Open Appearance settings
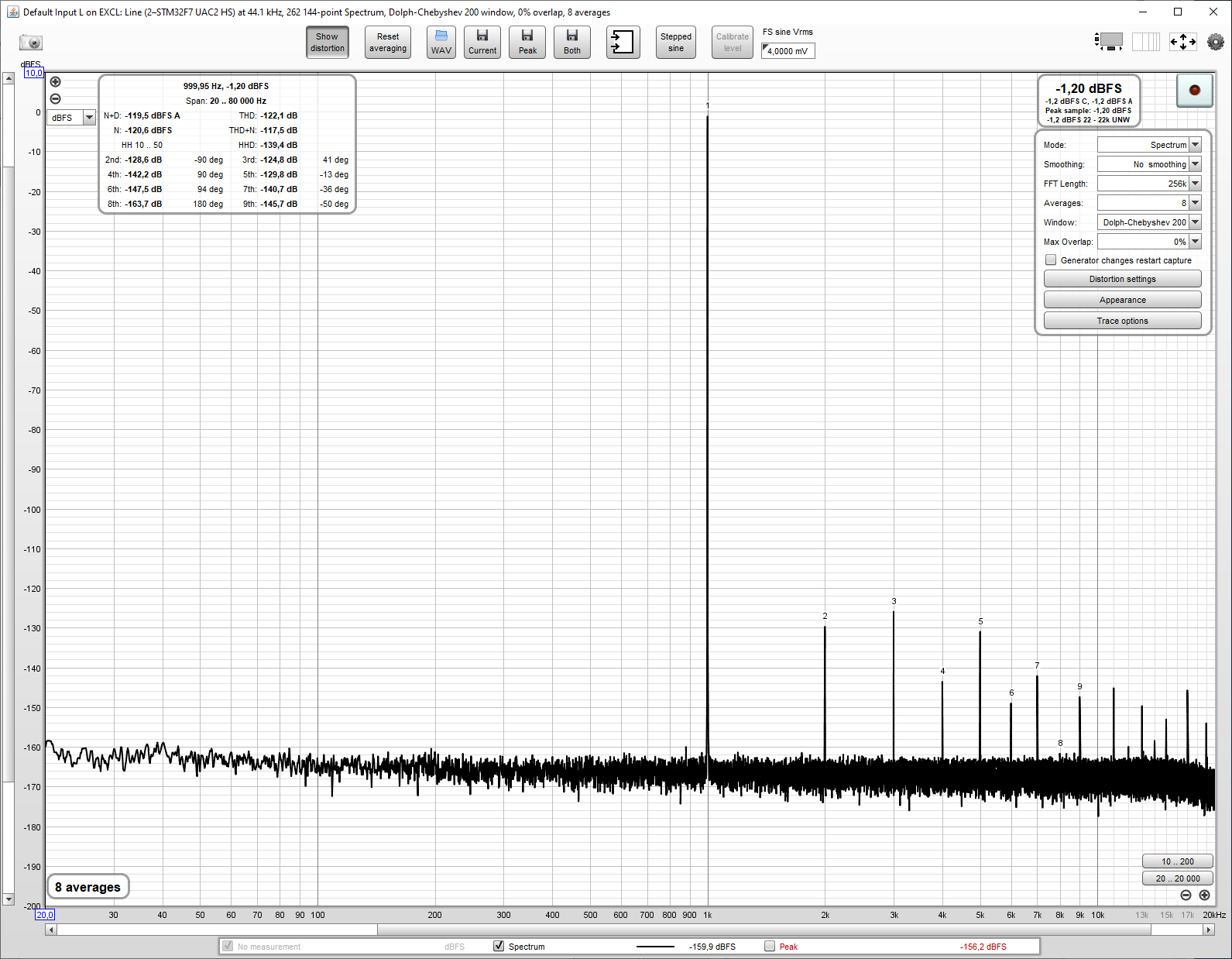Image resolution: width=1232 pixels, height=959 pixels. tap(1123, 300)
